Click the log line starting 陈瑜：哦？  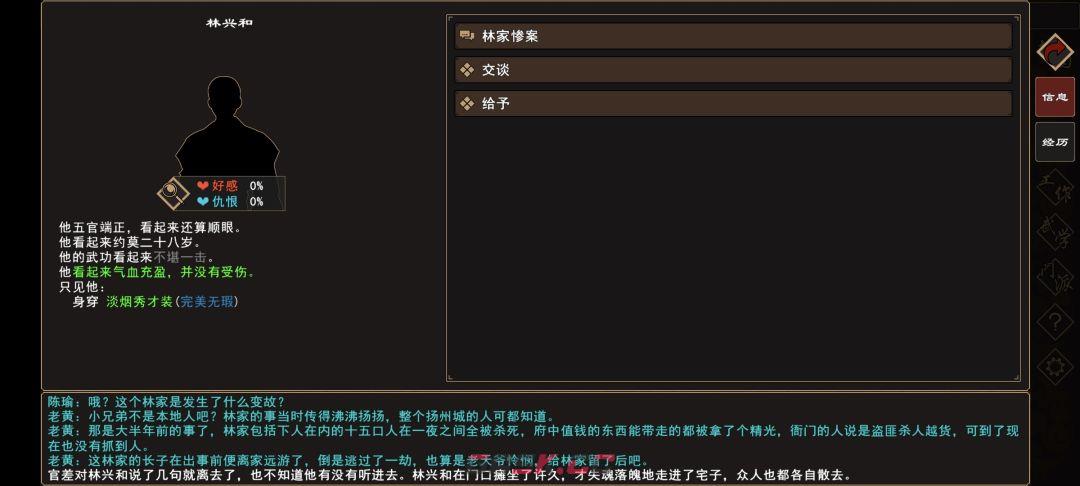[x=166, y=402]
